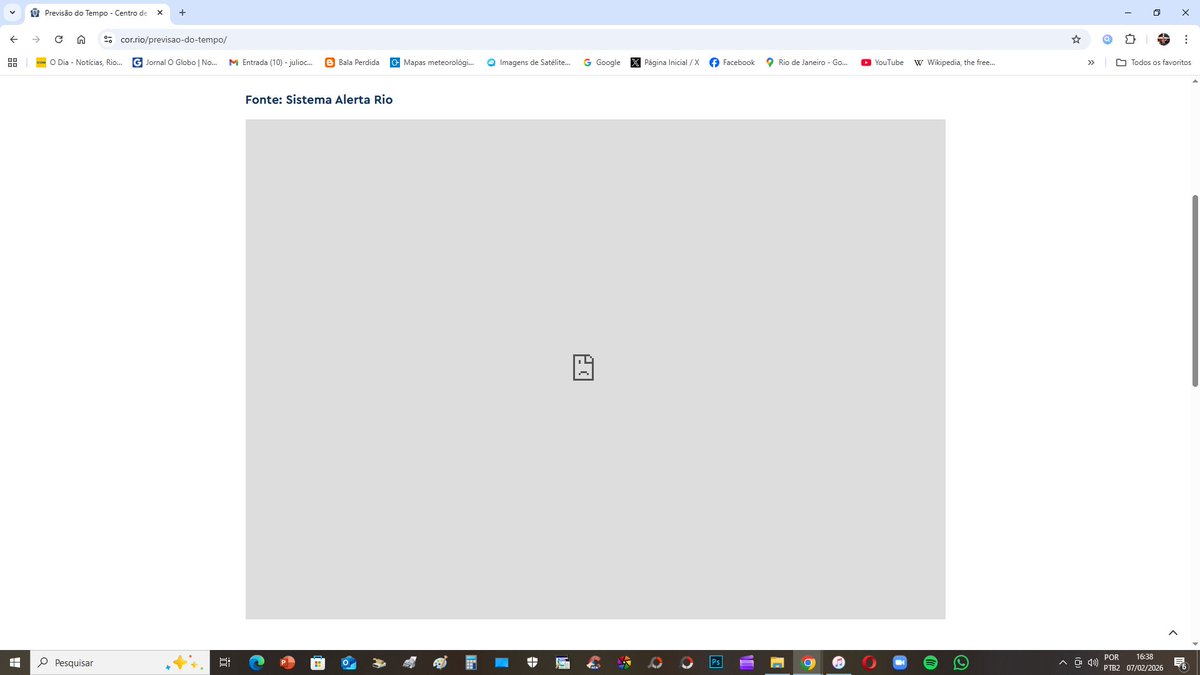The height and width of the screenshot is (675, 1200).
Task: Launch Photoshop from the taskbar
Action: click(x=716, y=662)
